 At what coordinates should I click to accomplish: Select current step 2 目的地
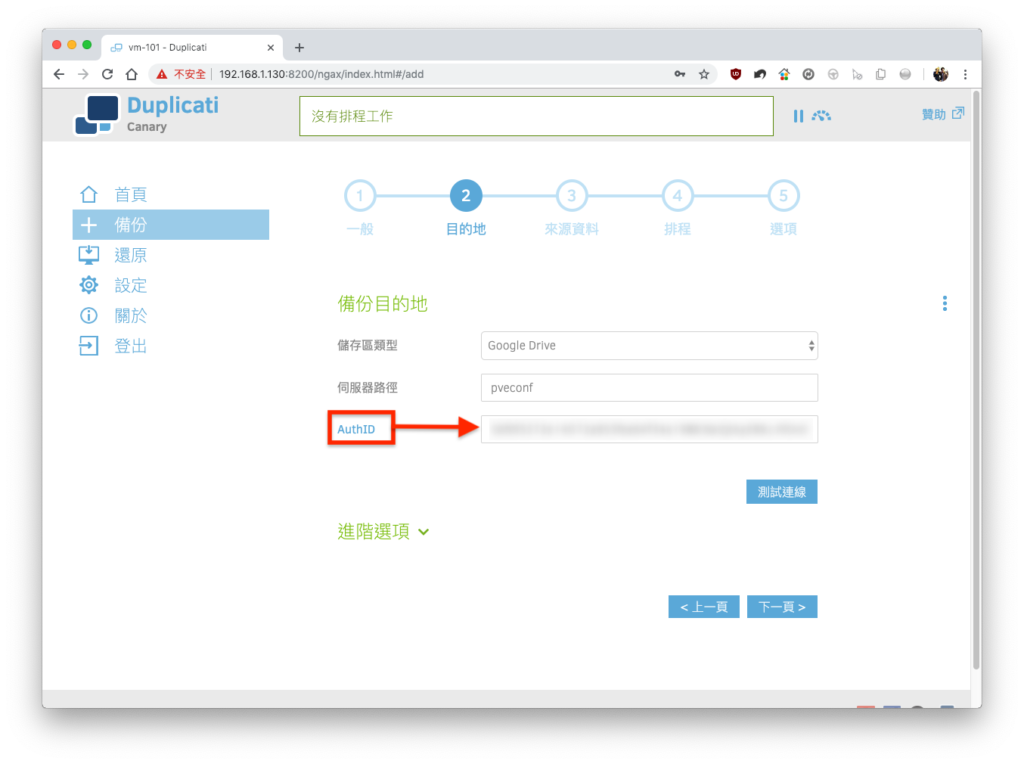coord(466,196)
